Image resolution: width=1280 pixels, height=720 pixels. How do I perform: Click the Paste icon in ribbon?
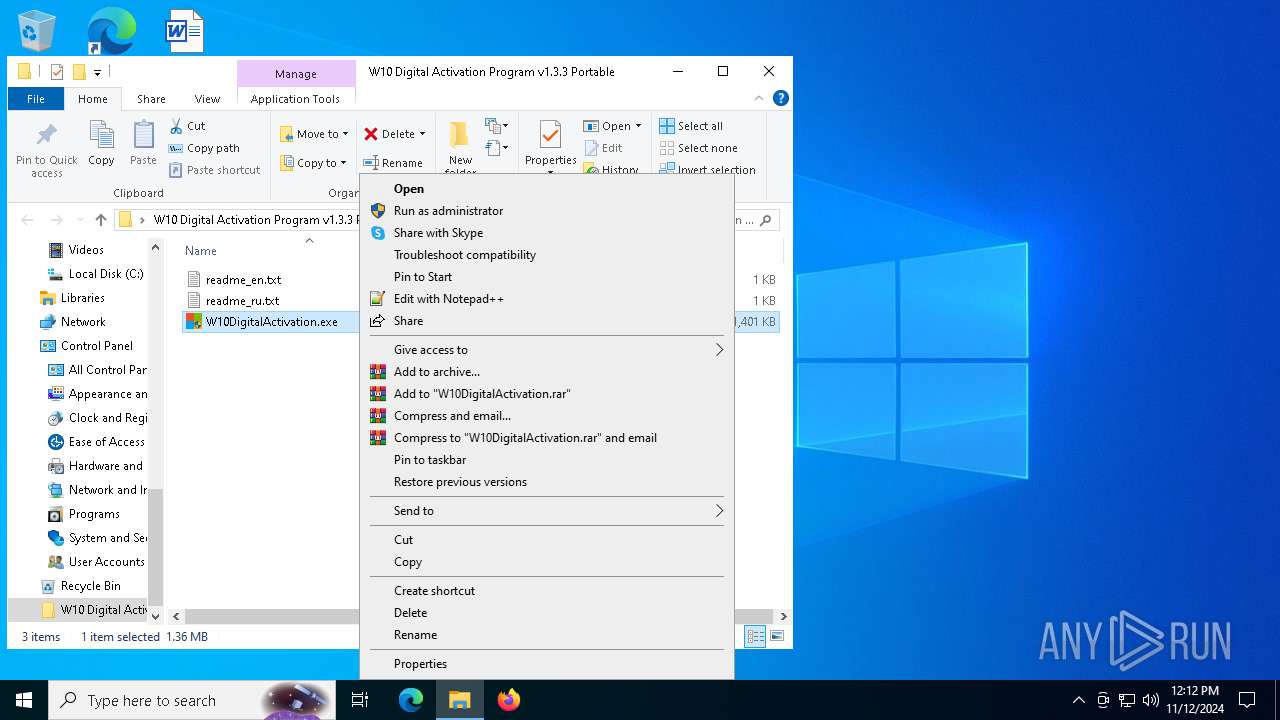[143, 135]
